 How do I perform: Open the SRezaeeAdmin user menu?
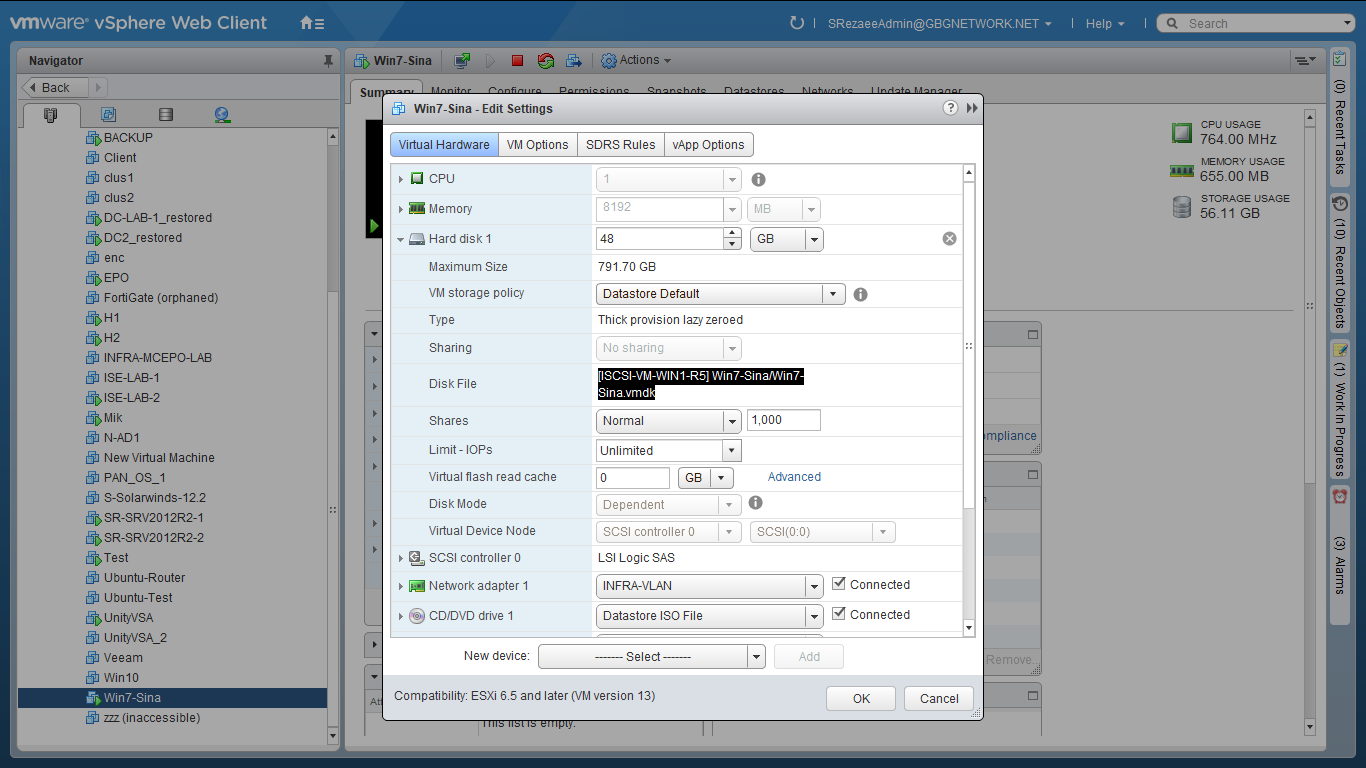click(x=940, y=24)
